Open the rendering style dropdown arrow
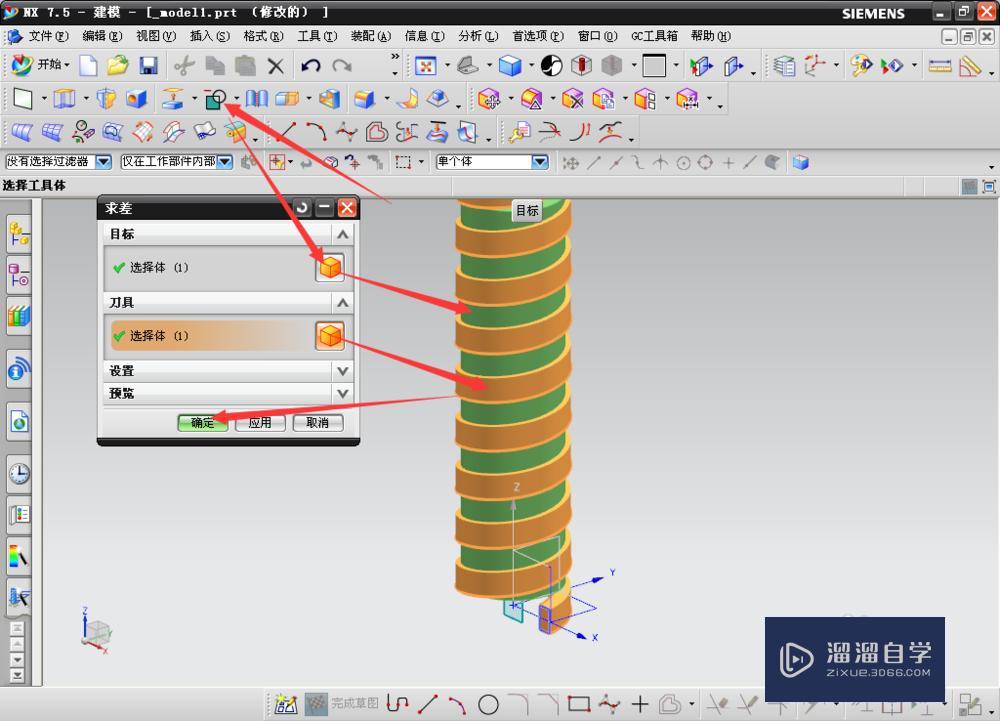This screenshot has width=1000, height=721. pos(531,66)
